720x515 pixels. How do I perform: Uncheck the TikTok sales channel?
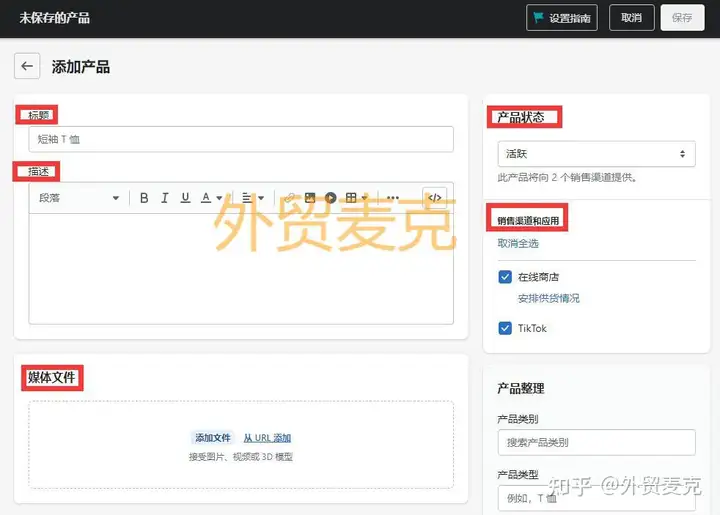click(x=505, y=328)
